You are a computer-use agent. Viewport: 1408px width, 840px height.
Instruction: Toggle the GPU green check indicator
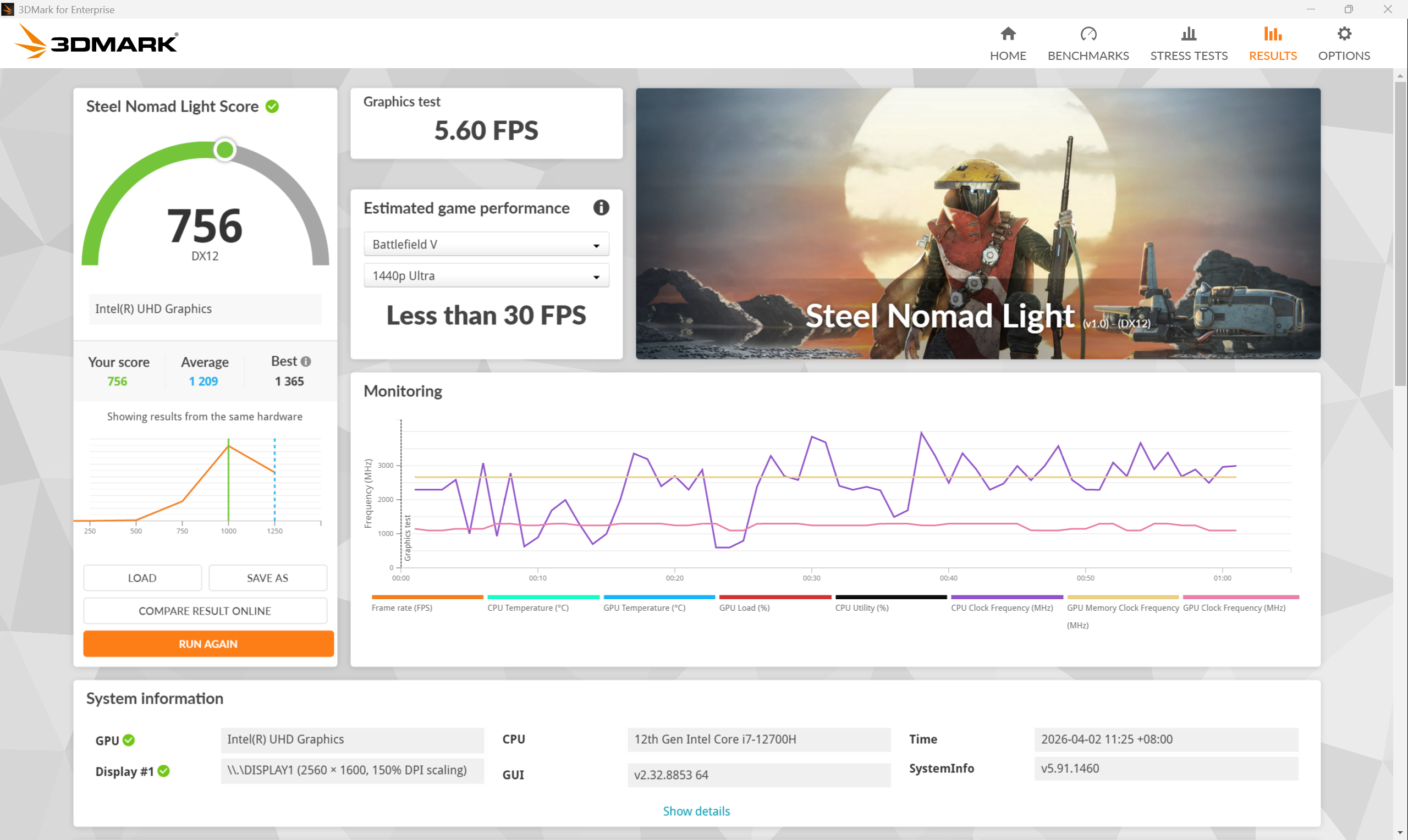click(129, 740)
